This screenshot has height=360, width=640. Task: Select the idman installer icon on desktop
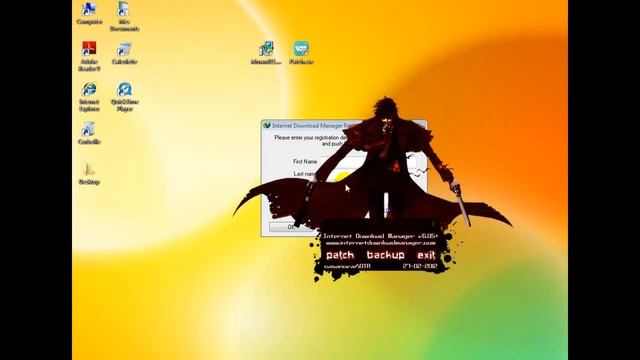click(x=266, y=53)
